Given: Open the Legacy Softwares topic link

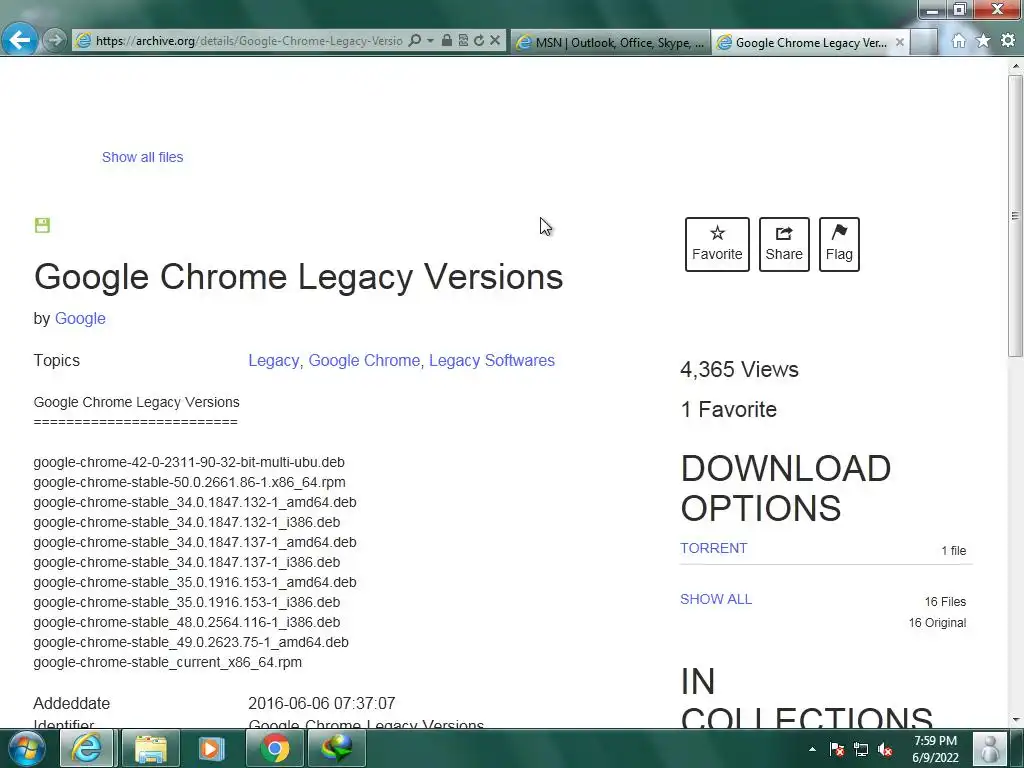Looking at the screenshot, I should (492, 360).
